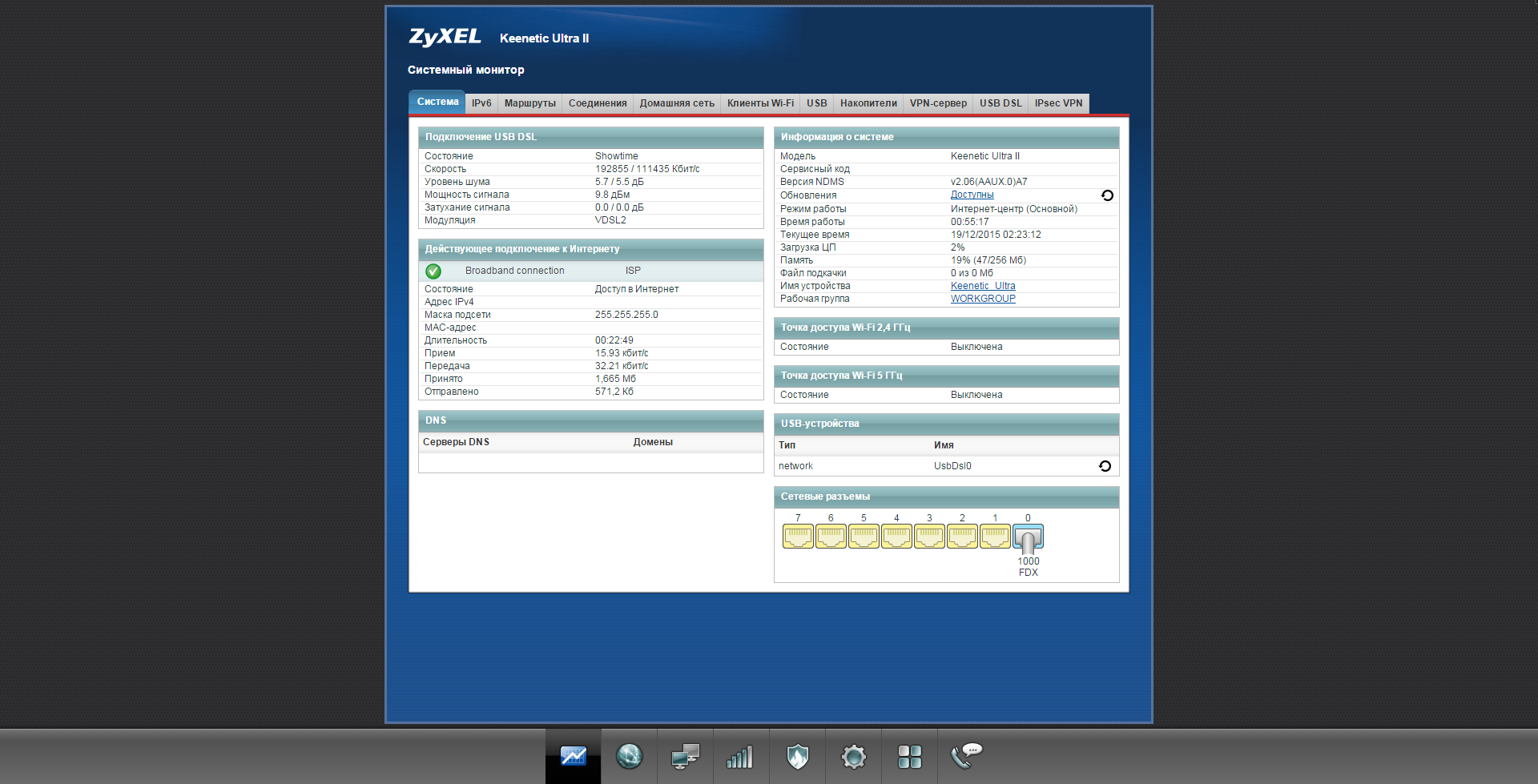Click the subnet mask 255.255.255.0
1538x784 pixels.
tap(626, 315)
